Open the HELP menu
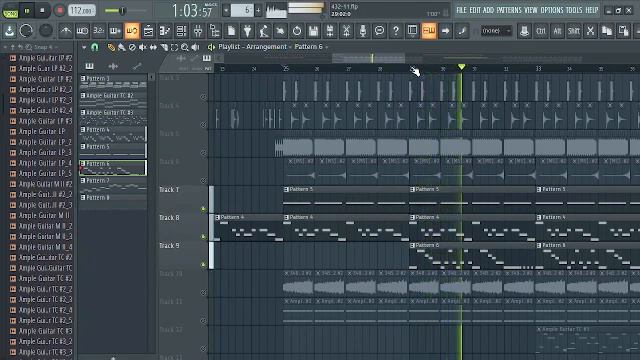640x360 pixels. (591, 10)
